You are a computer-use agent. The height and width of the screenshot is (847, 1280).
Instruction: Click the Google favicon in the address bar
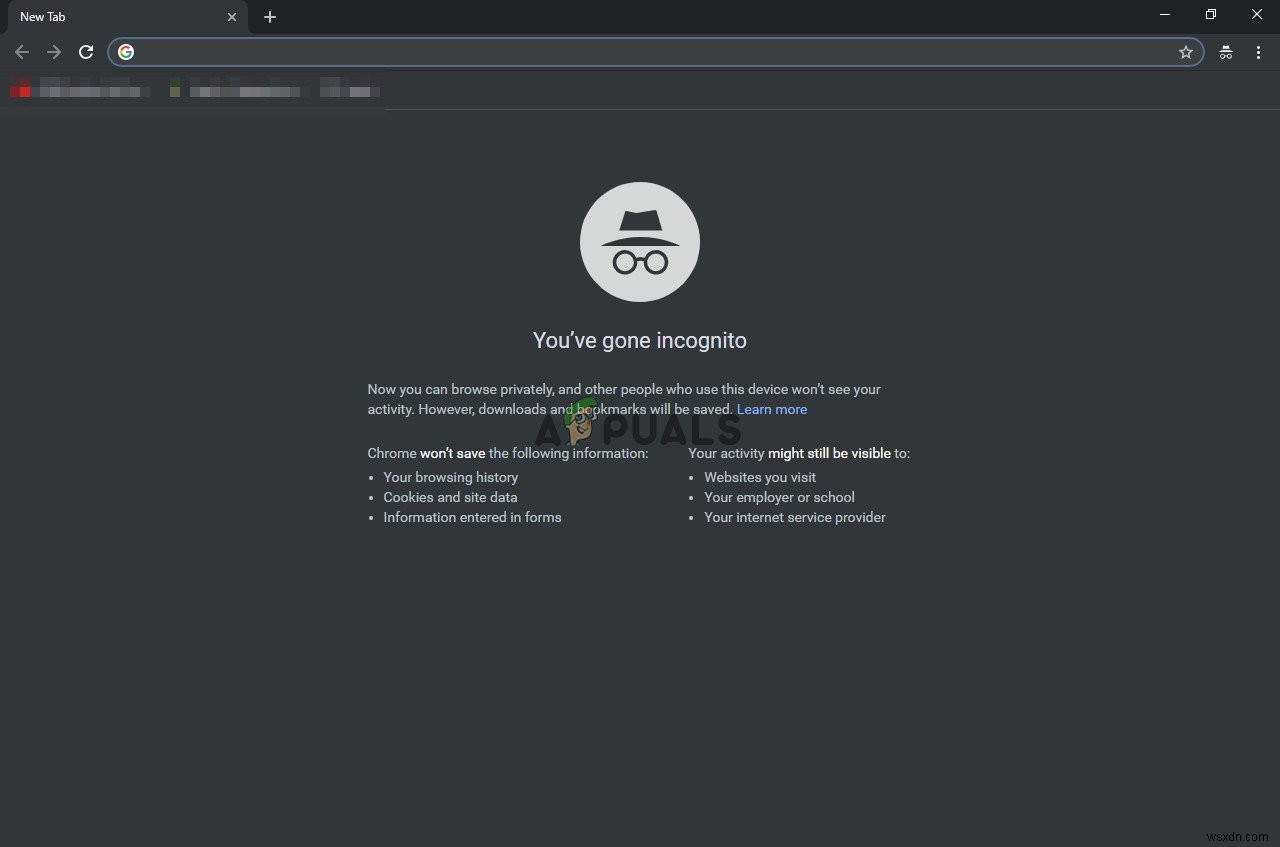point(126,52)
